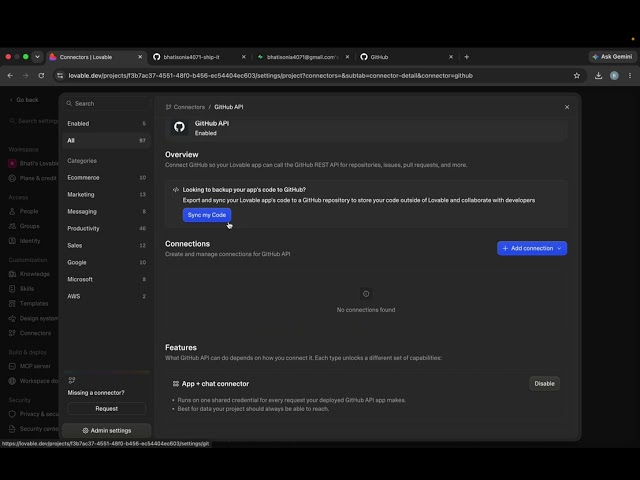
Task: Click the site information icon in address bar
Action: tap(60, 76)
